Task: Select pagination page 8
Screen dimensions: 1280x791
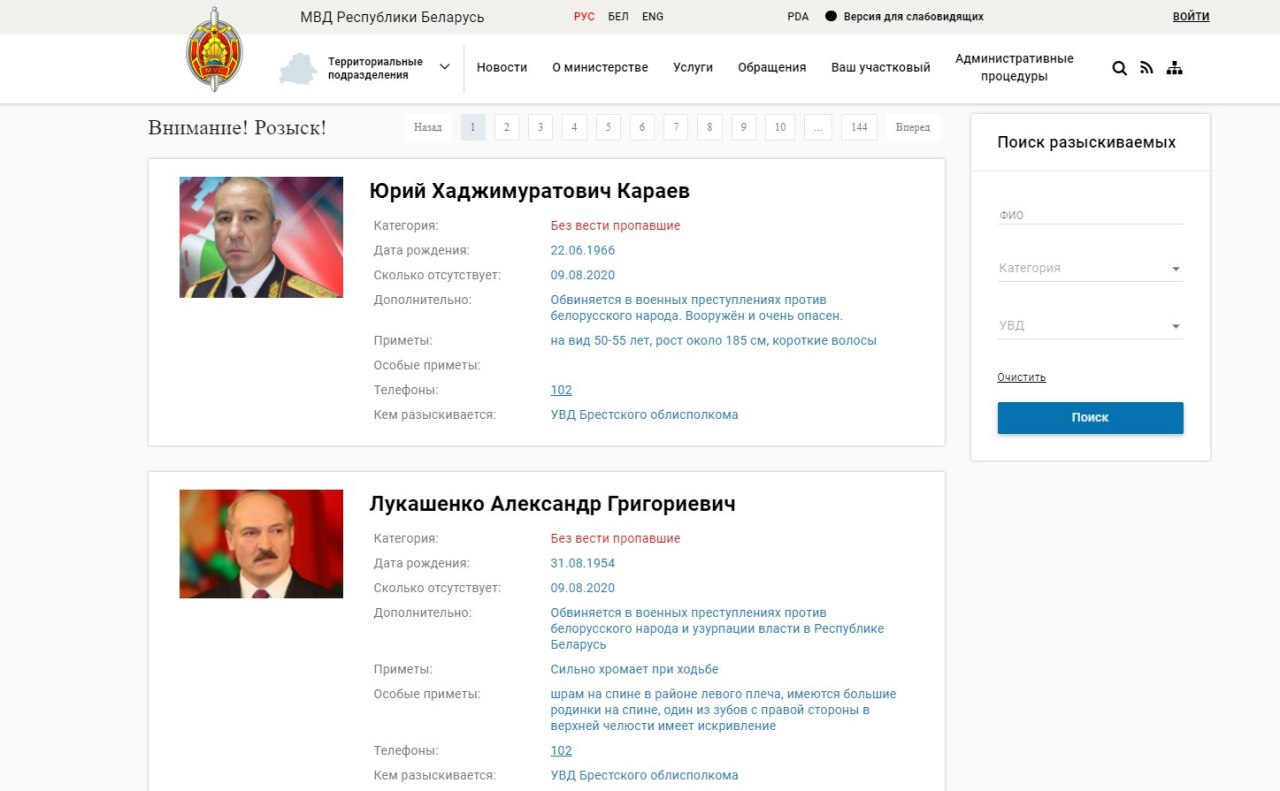Action: pos(710,127)
